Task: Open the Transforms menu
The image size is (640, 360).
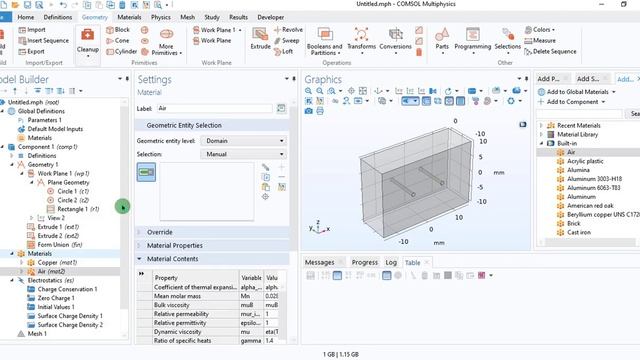Action: pyautogui.click(x=361, y=41)
